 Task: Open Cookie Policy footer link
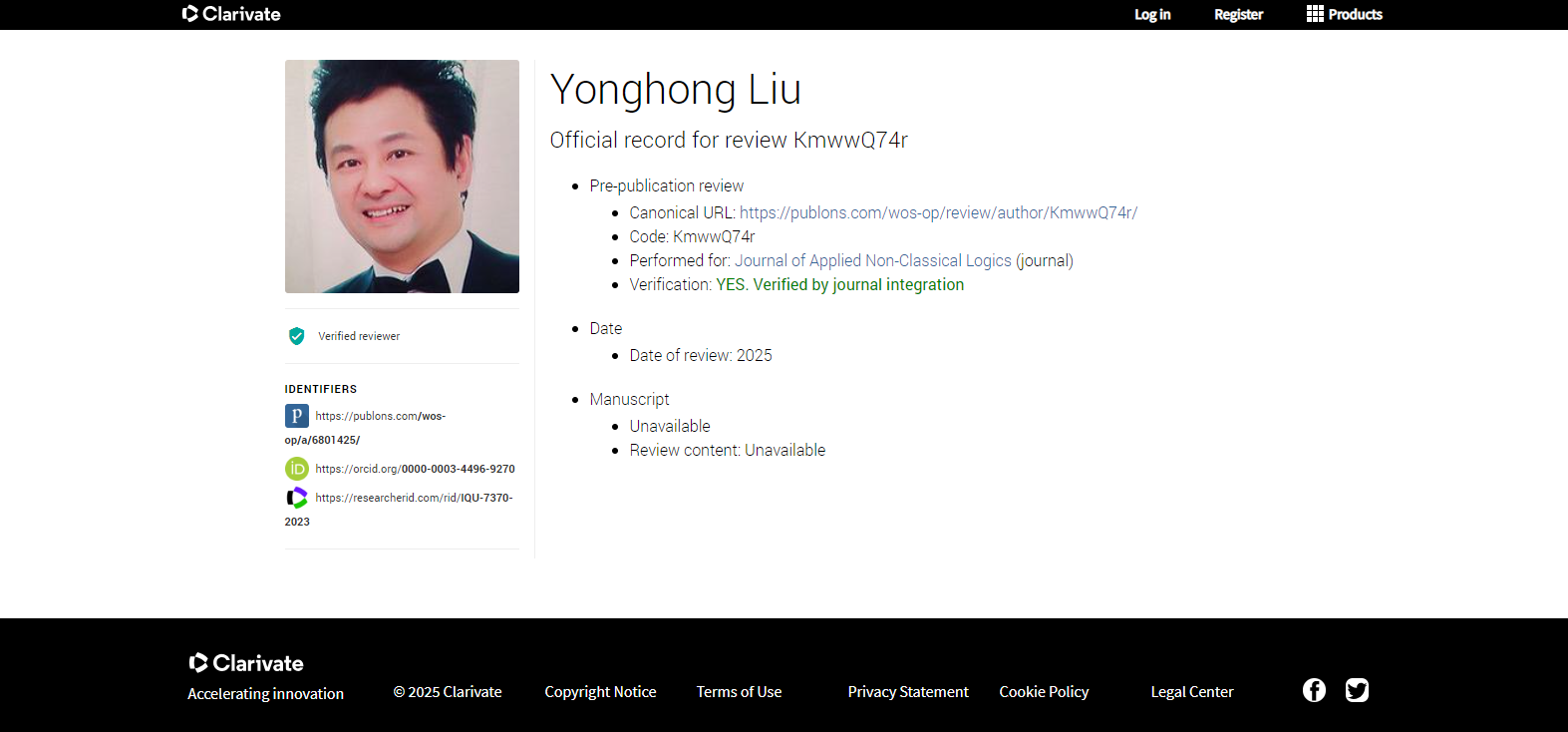1044,692
